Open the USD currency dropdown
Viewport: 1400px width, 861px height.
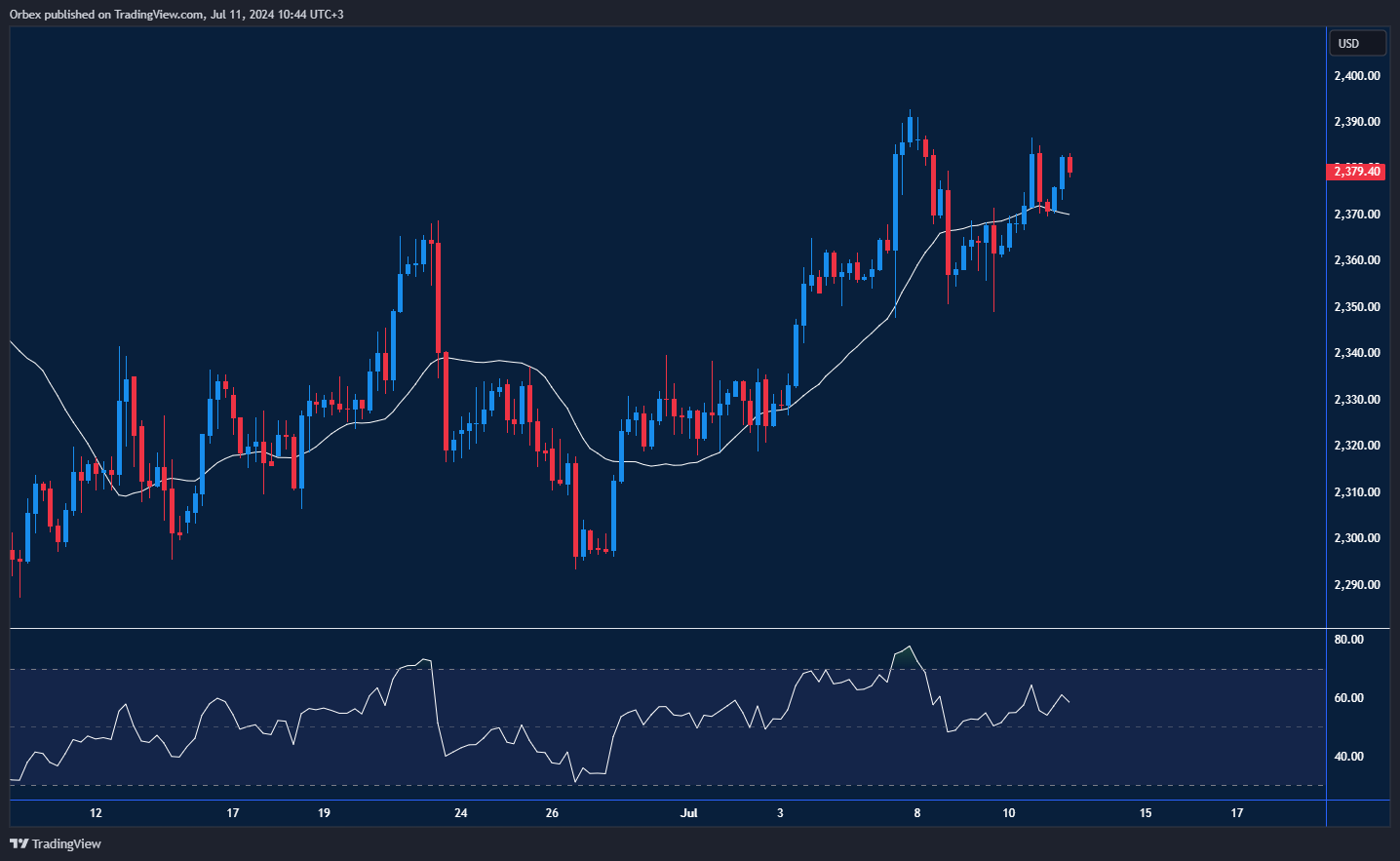point(1357,43)
